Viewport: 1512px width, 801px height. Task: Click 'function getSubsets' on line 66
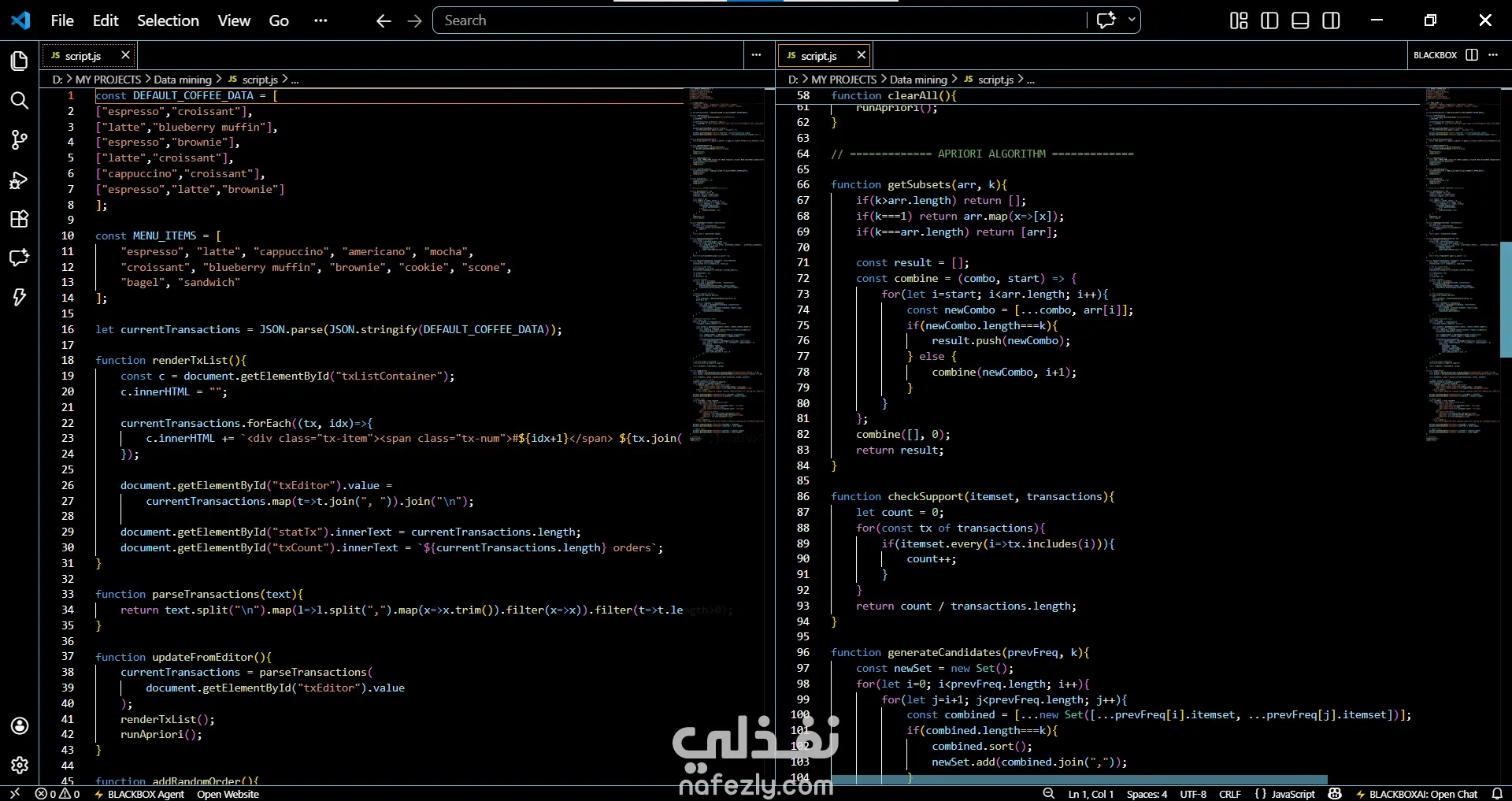[891, 184]
